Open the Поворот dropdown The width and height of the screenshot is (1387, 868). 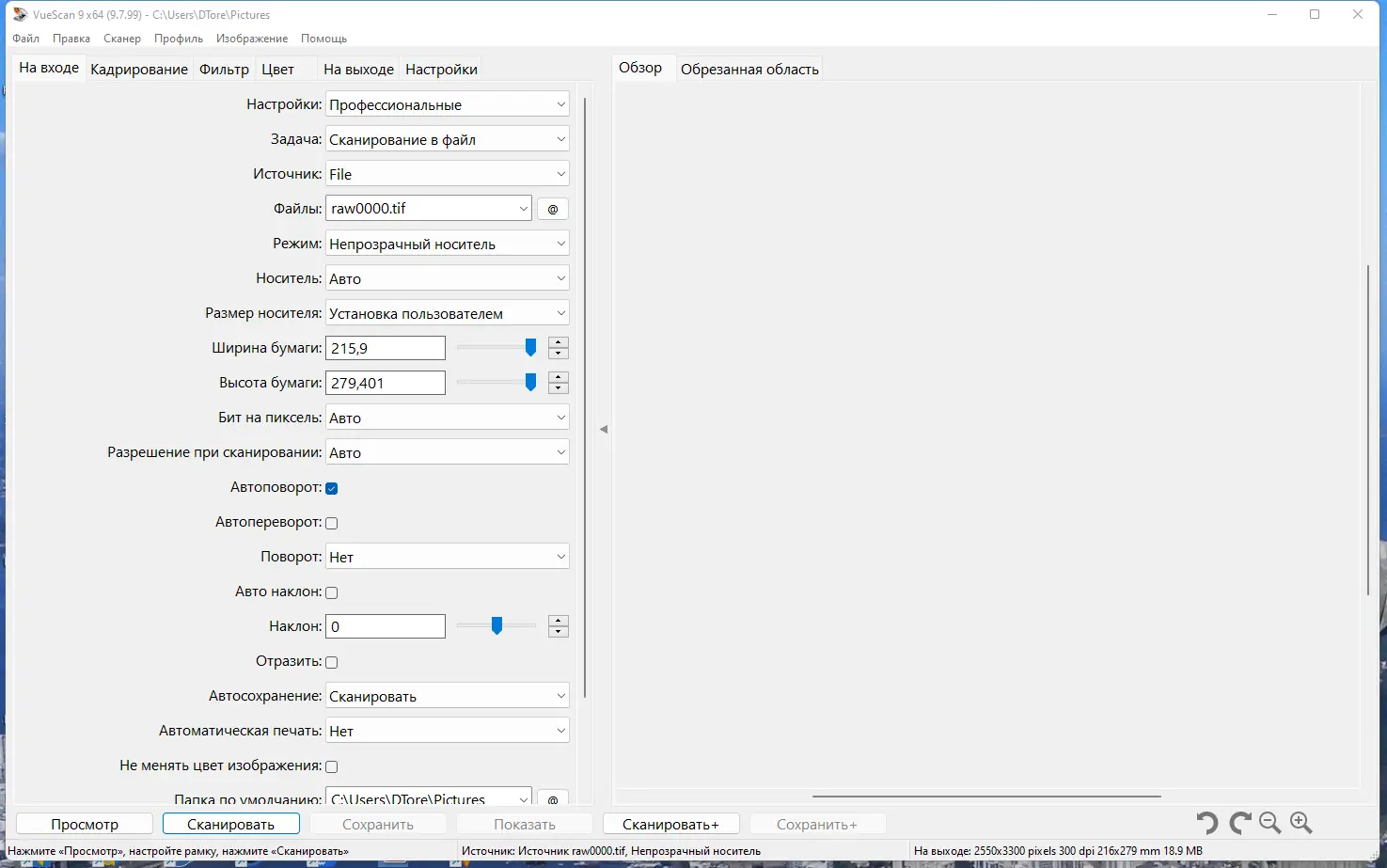tap(448, 557)
